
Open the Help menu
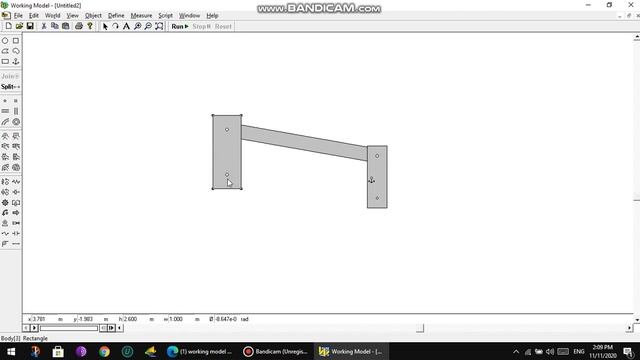tap(212, 16)
